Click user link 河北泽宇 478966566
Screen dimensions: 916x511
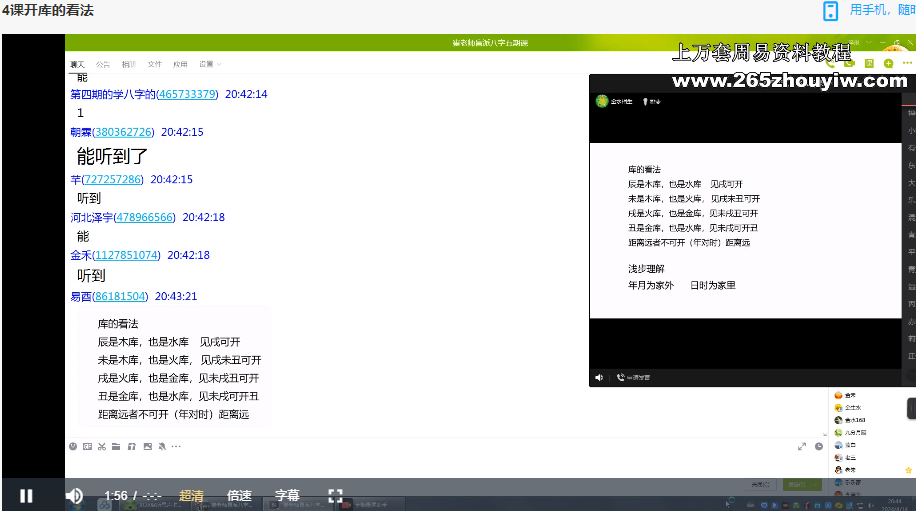[144, 217]
